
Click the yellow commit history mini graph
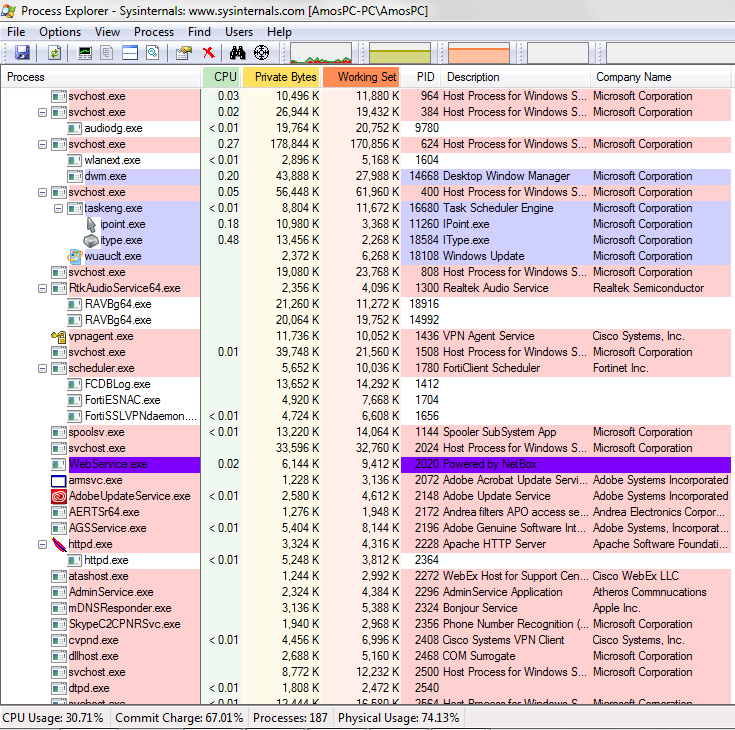click(x=400, y=53)
